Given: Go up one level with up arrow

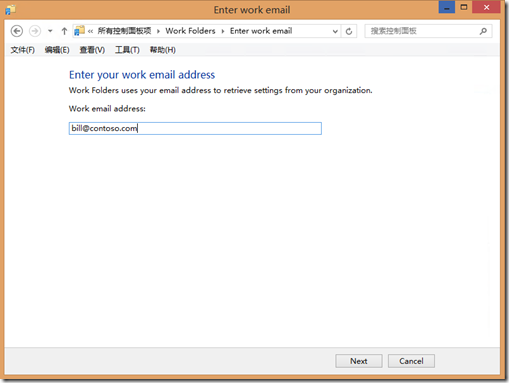Looking at the screenshot, I should coord(64,31).
